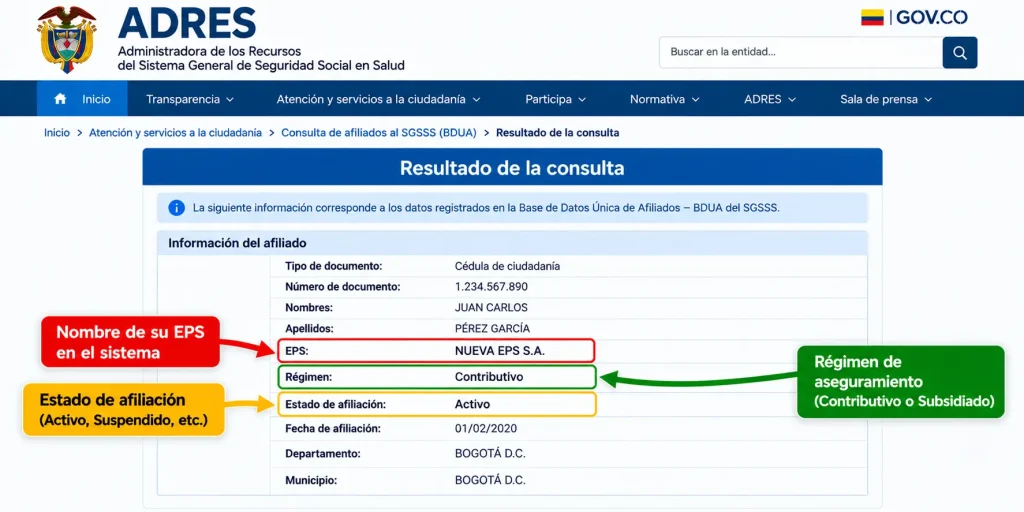
Task: Click the ADRES header title
Action: [x=187, y=23]
